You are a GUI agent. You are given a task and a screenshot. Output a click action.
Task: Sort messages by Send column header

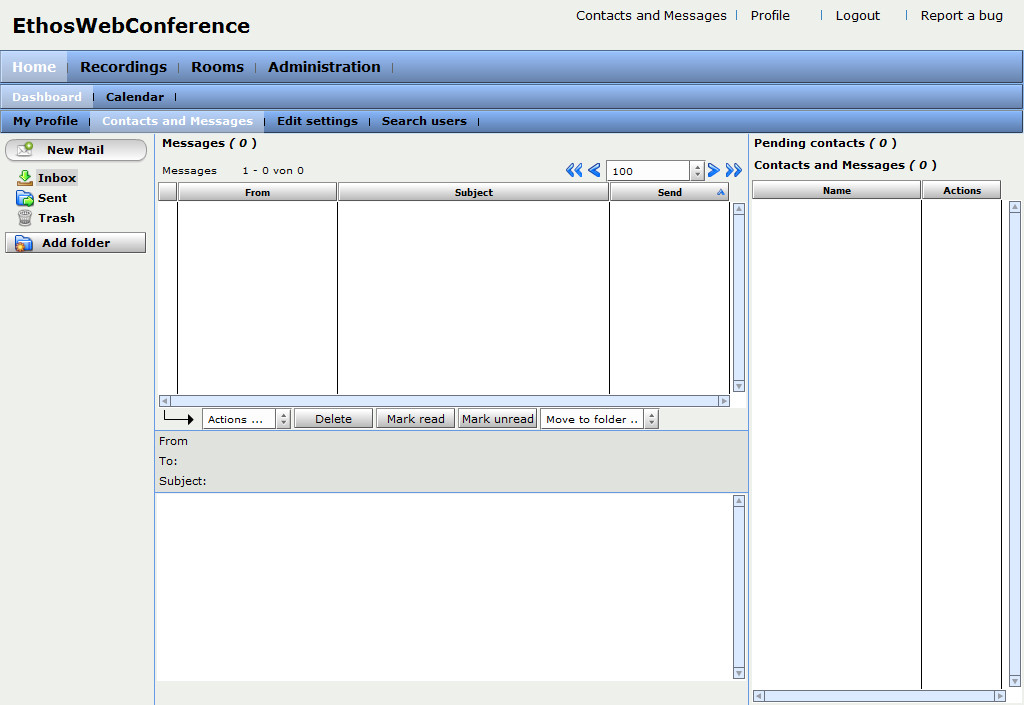click(669, 192)
